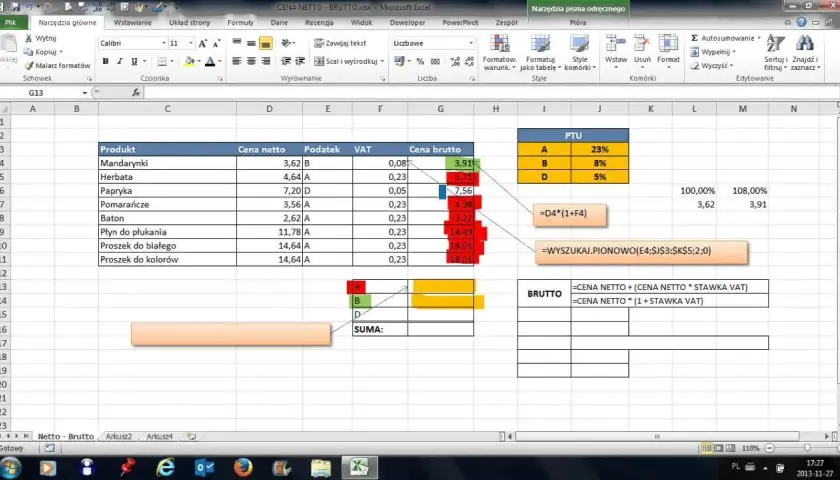Viewport: 840px width, 480px height.
Task: Switch to the PowerPivot ribbon tab
Action: click(460, 22)
